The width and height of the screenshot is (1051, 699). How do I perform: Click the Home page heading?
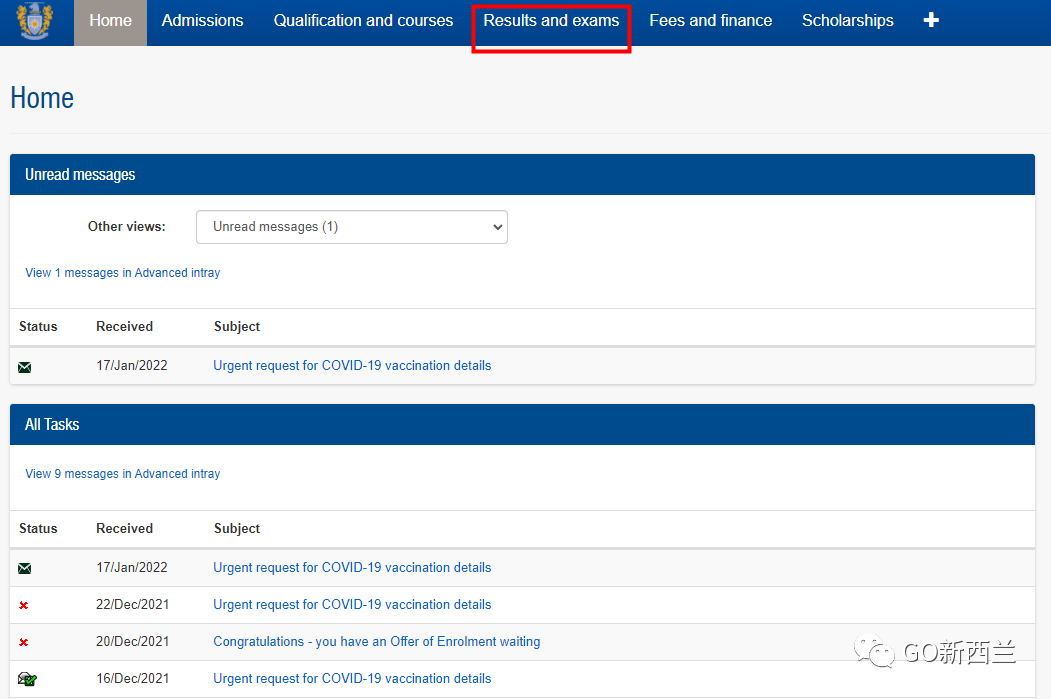coord(42,98)
